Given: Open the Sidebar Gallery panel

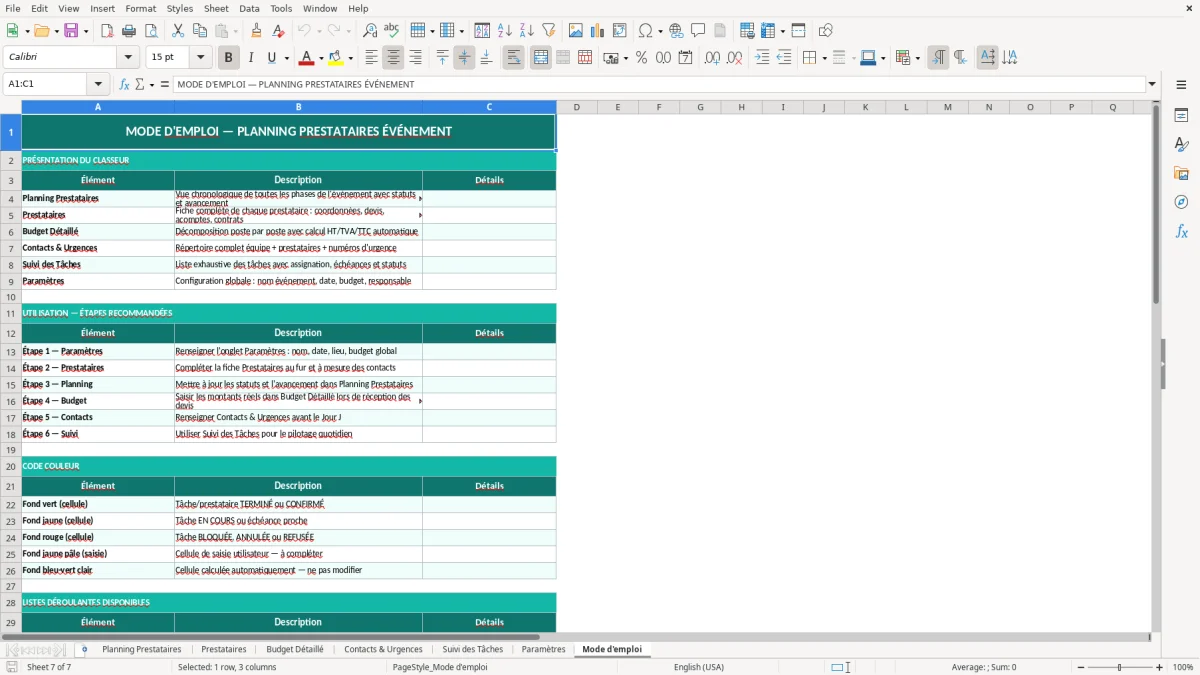Looking at the screenshot, I should tap(1181, 173).
